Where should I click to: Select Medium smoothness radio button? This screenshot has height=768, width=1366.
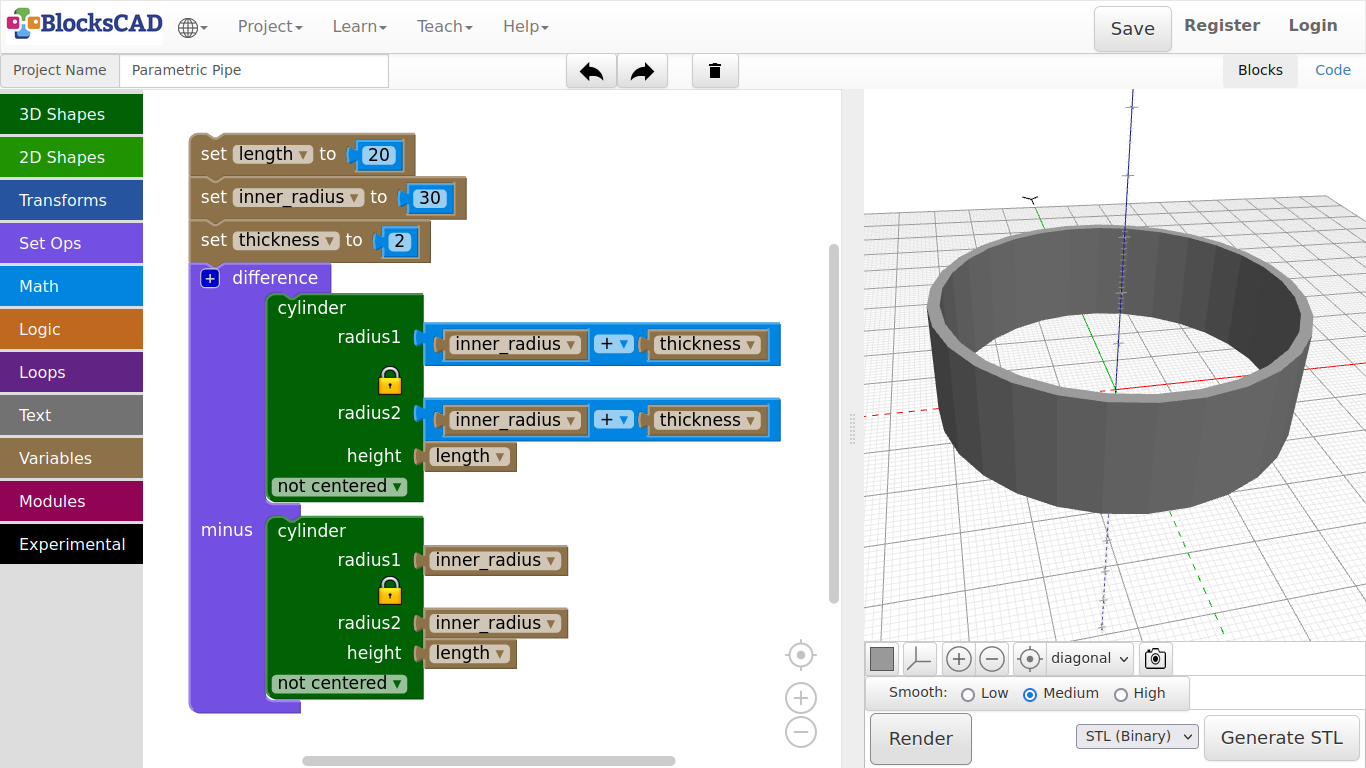tap(1030, 694)
